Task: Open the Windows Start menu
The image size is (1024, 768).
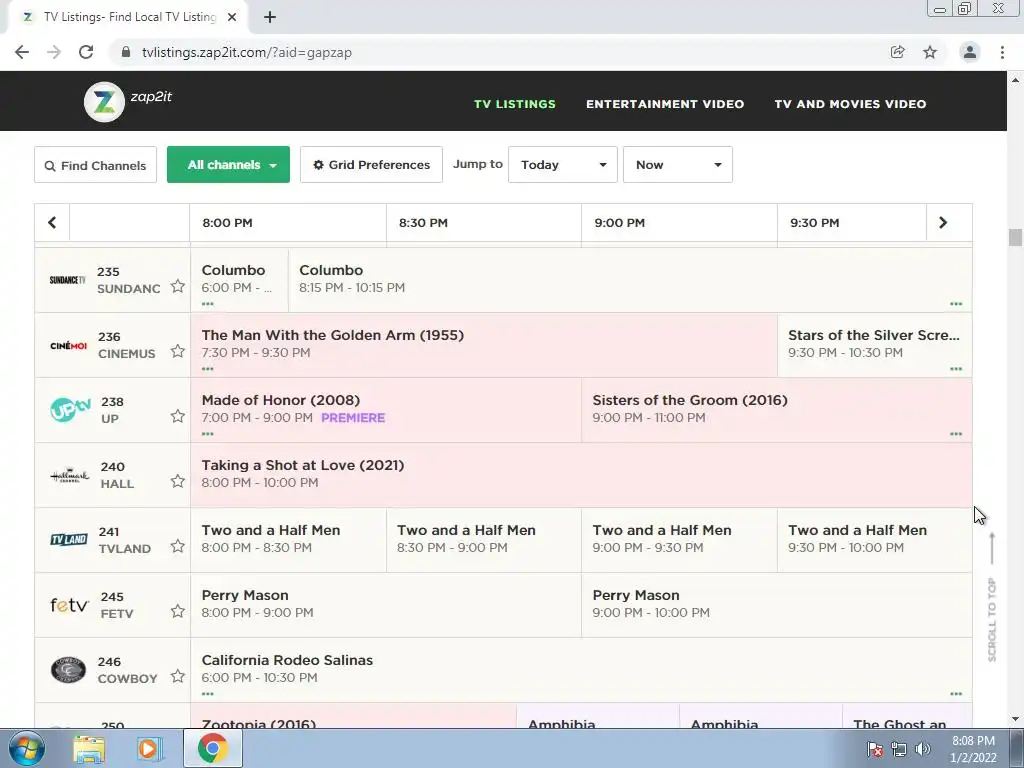Action: pyautogui.click(x=26, y=748)
